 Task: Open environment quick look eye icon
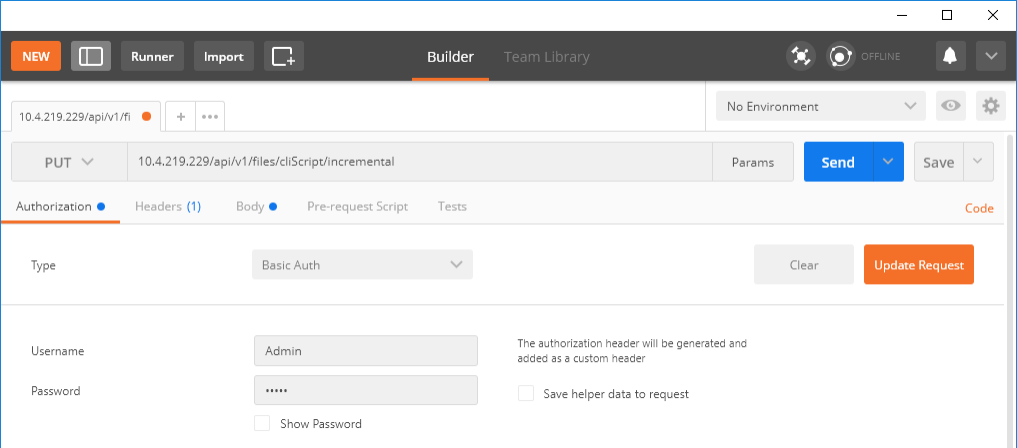coord(950,106)
